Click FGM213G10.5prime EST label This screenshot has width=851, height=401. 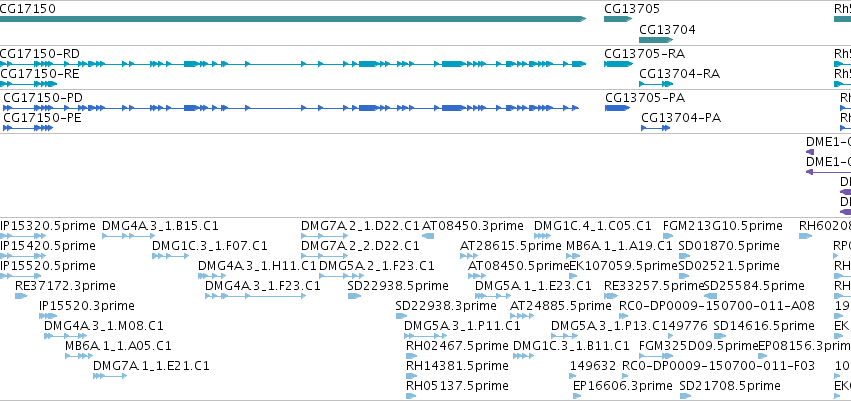[x=723, y=226]
